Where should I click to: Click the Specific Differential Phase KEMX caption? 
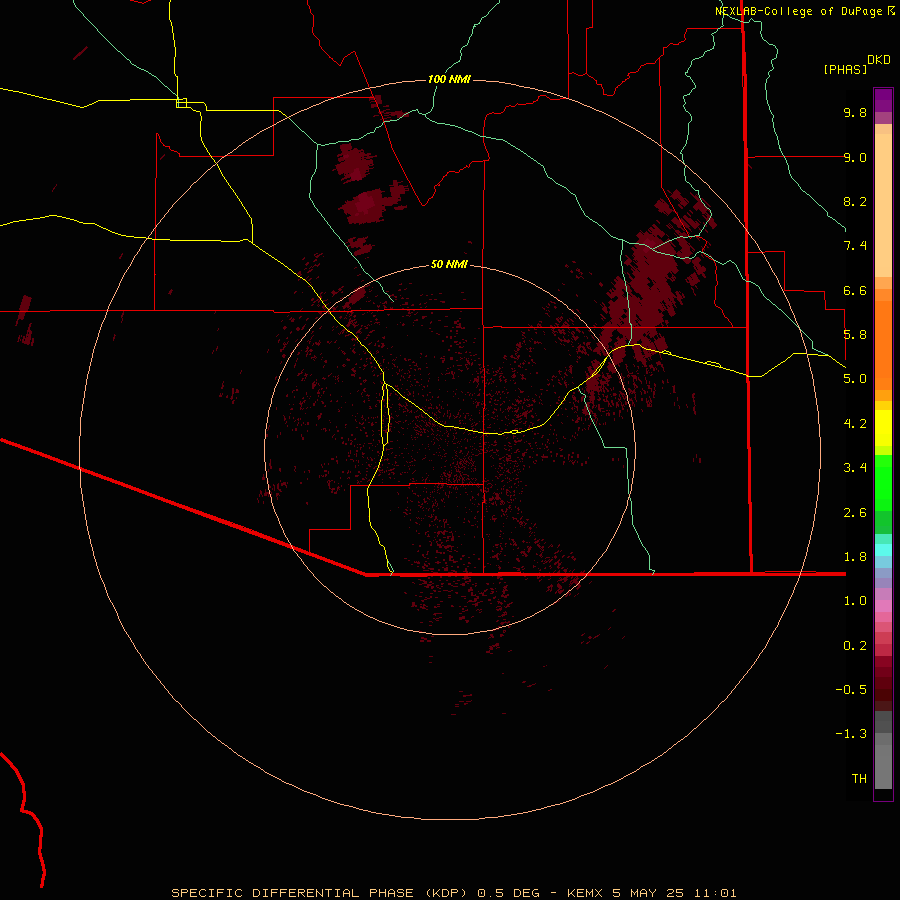point(453,893)
